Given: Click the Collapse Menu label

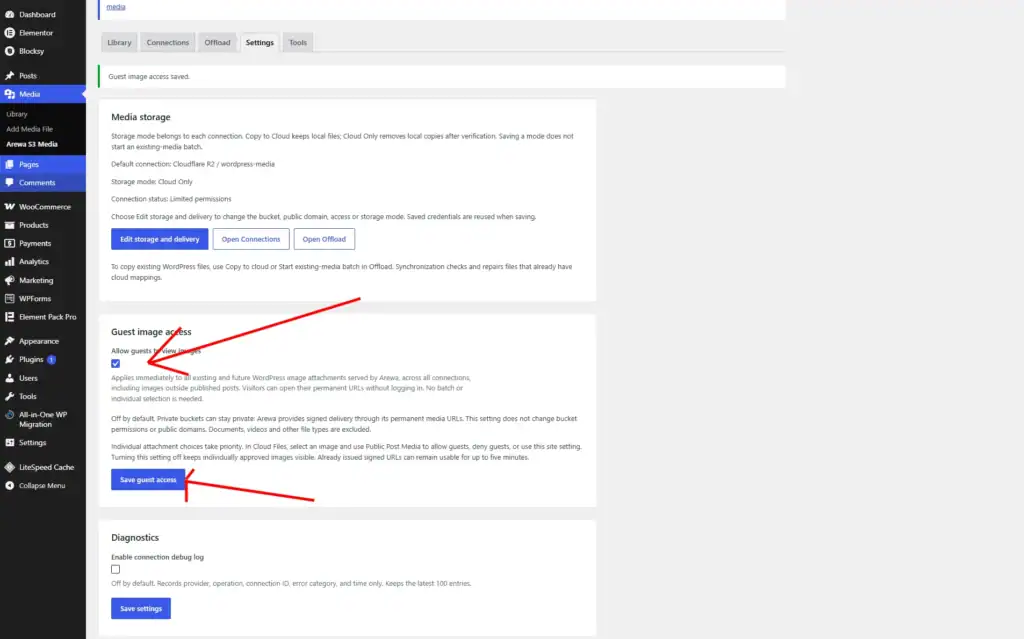Looking at the screenshot, I should [42, 485].
